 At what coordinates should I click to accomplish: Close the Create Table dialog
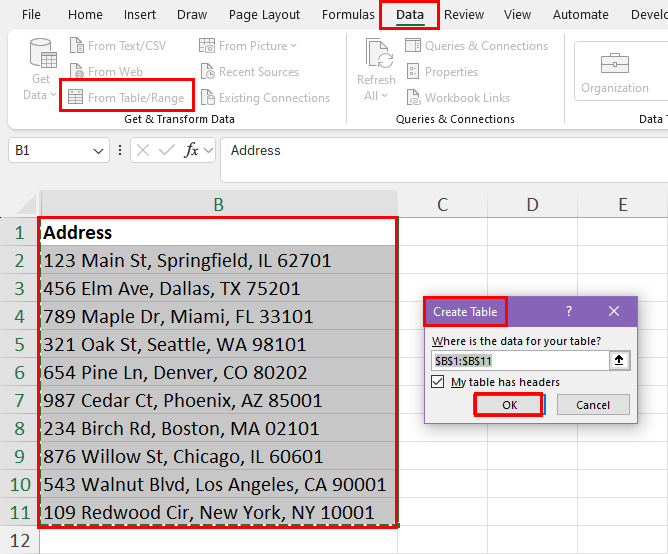tap(614, 311)
